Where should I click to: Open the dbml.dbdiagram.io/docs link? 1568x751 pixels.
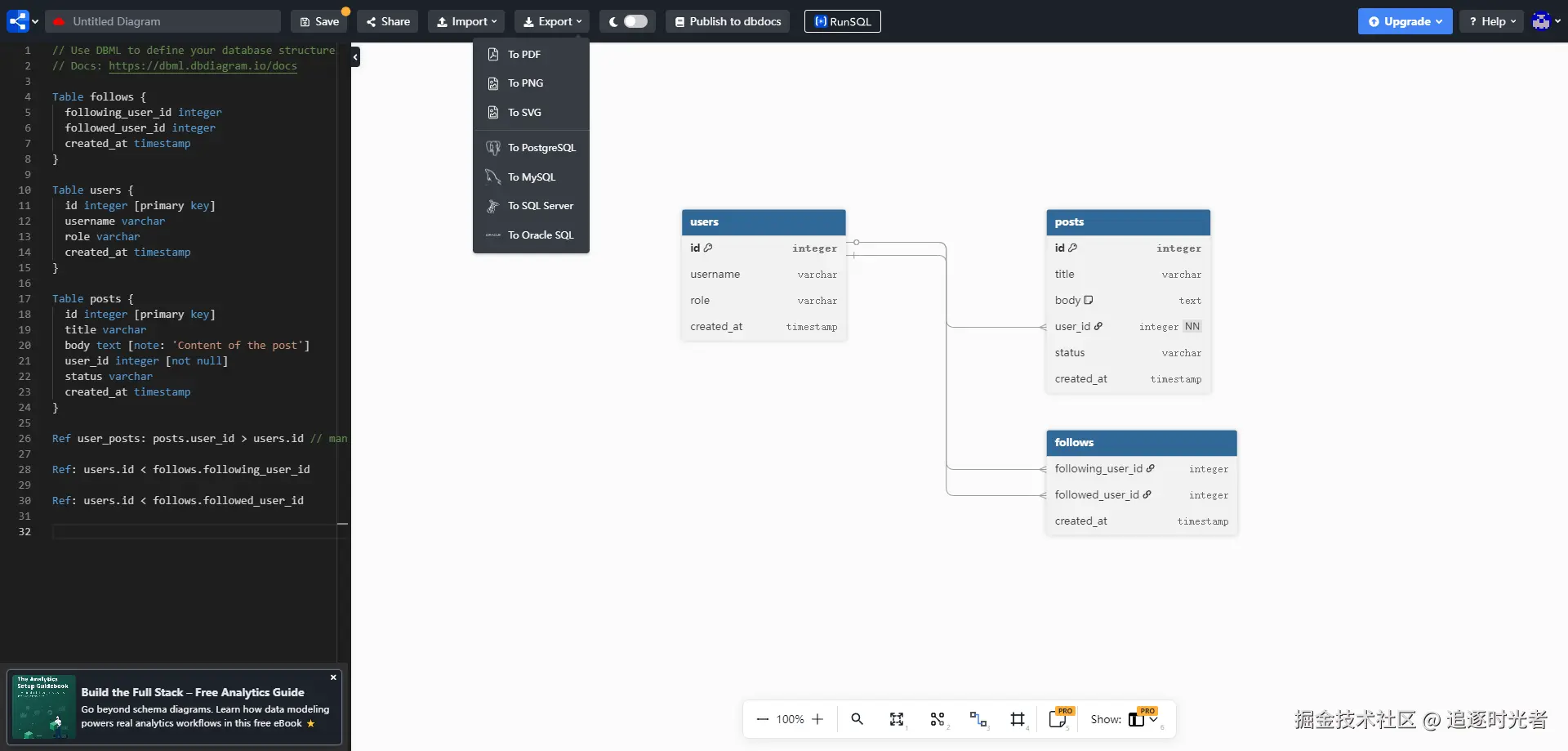click(203, 66)
